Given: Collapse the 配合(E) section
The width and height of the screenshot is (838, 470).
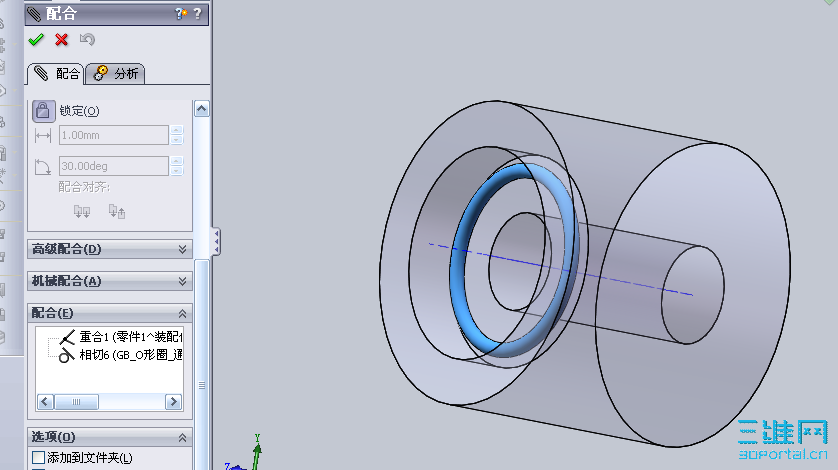Looking at the screenshot, I should pyautogui.click(x=110, y=313).
